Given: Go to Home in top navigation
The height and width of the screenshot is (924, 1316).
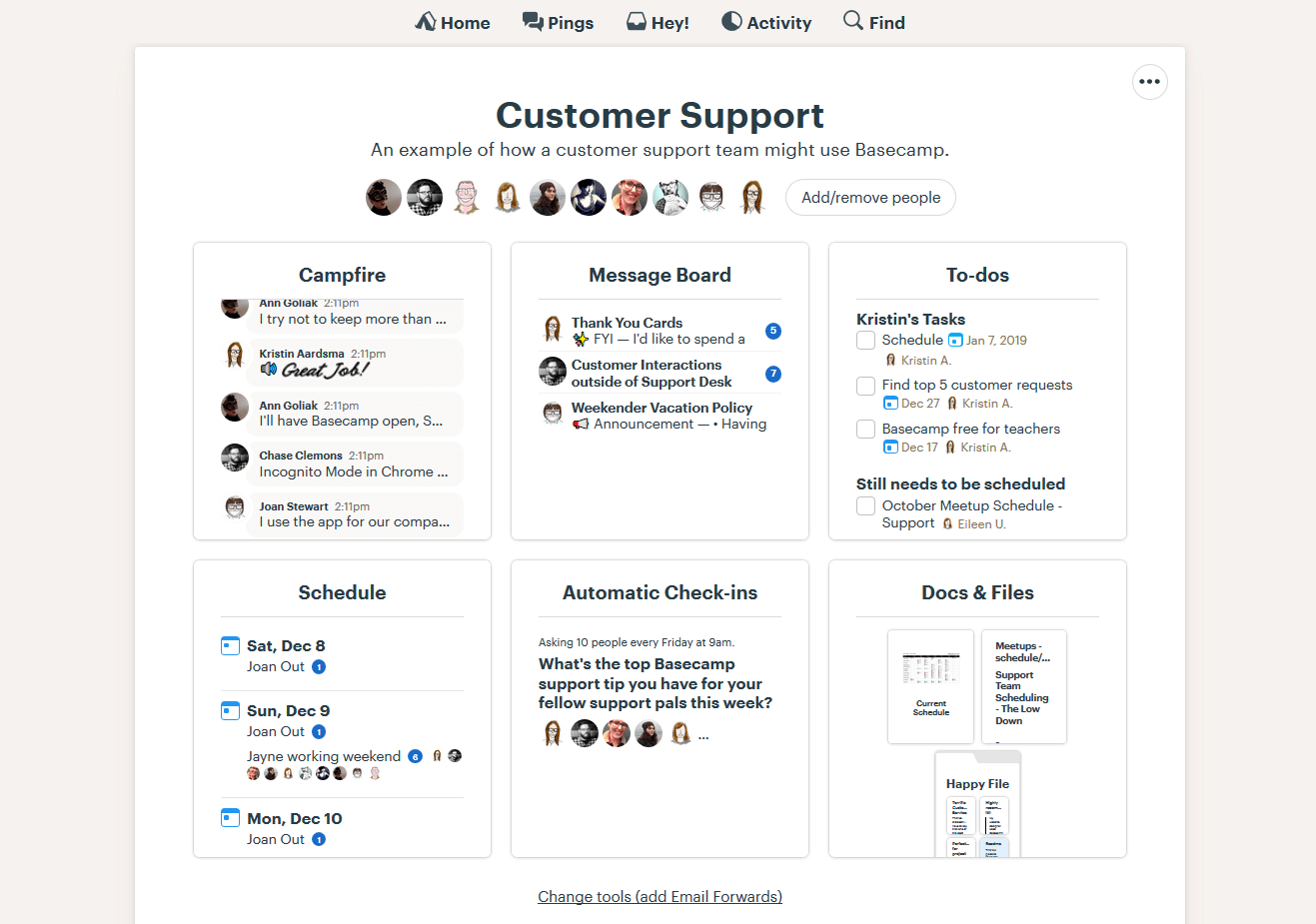Looking at the screenshot, I should point(453,22).
